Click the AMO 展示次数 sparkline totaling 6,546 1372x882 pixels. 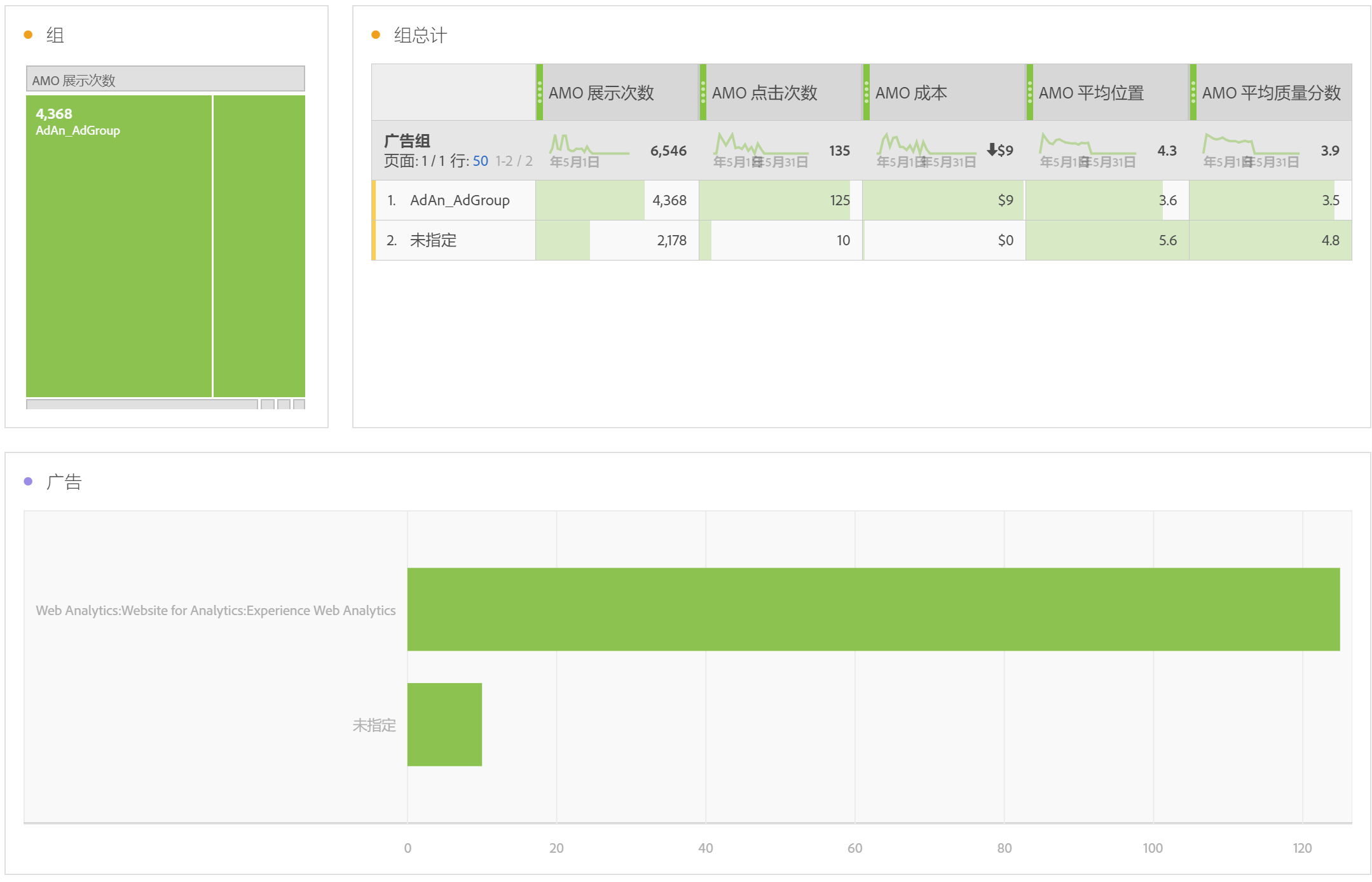click(588, 147)
